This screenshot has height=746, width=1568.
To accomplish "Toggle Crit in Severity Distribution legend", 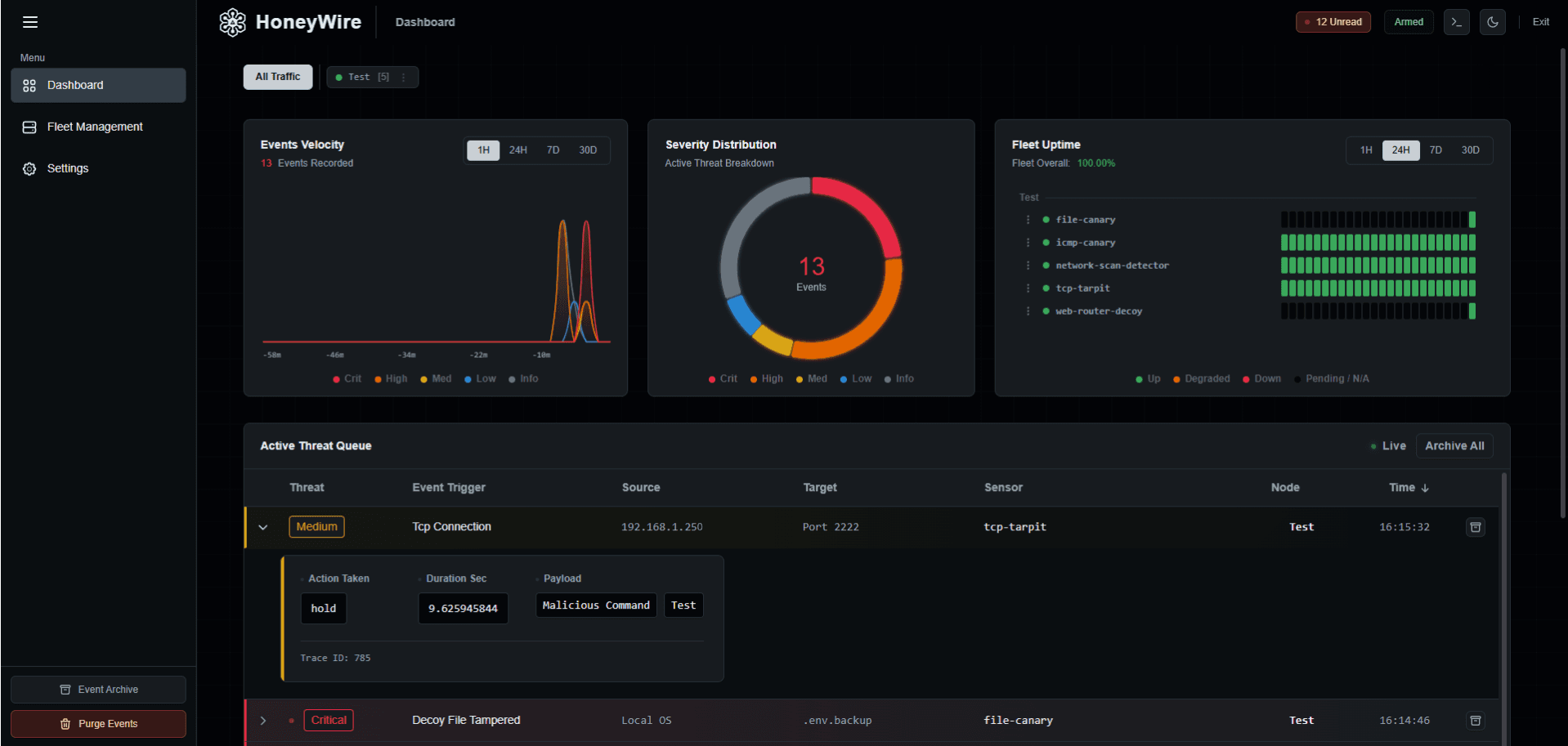I will 723,379.
